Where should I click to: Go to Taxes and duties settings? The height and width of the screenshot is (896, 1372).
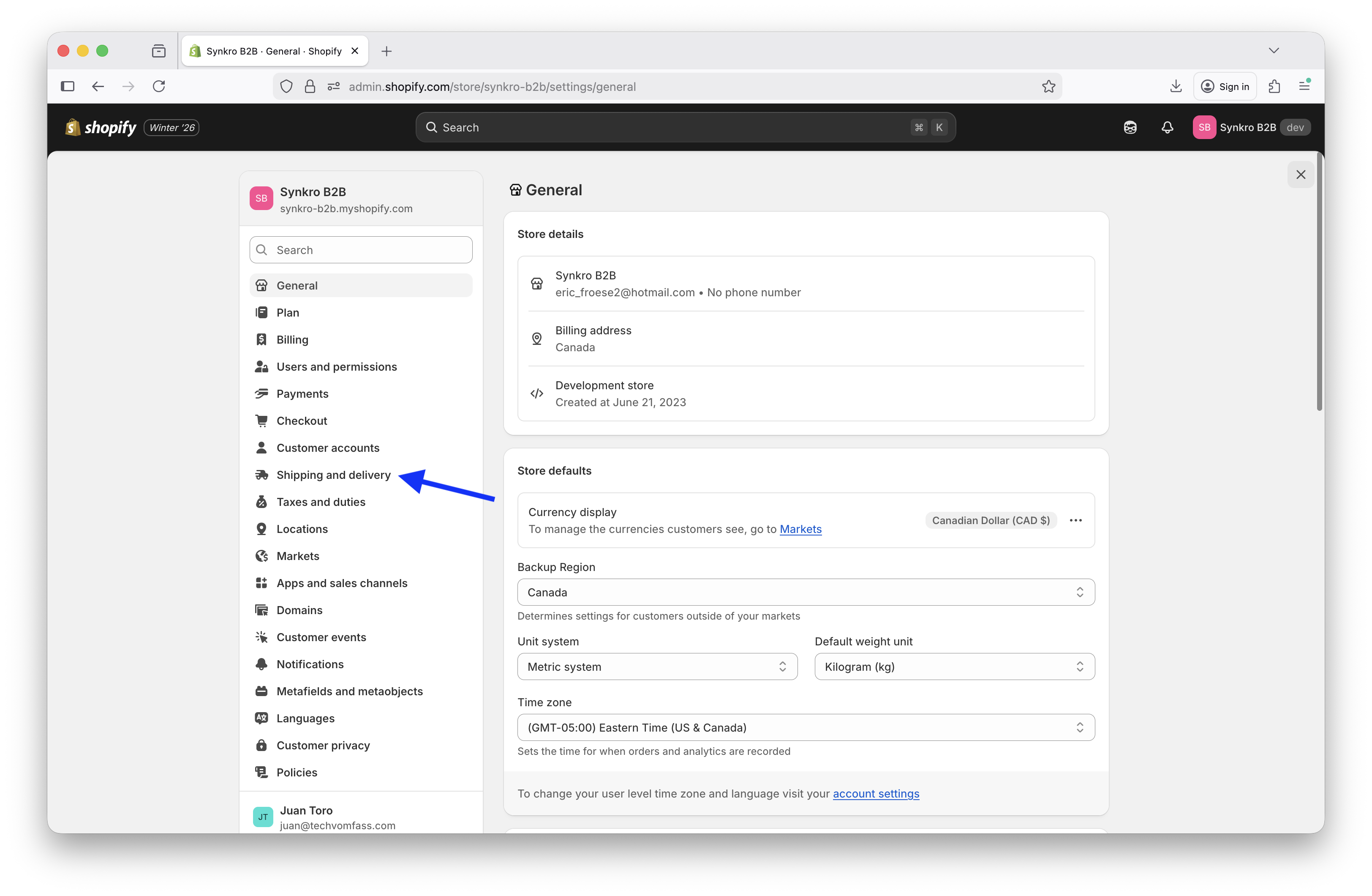point(321,502)
